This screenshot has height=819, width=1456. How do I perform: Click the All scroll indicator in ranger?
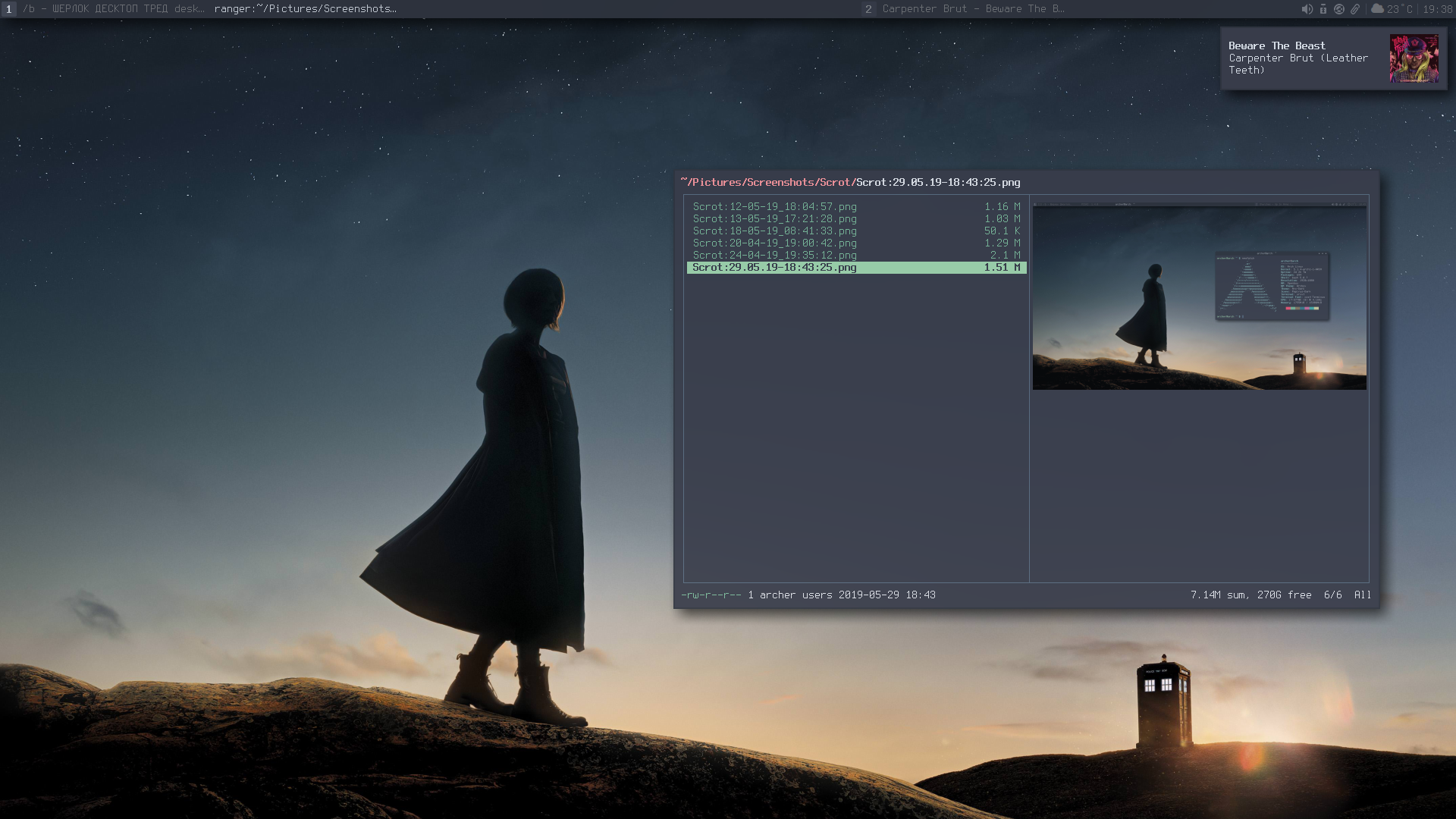click(1363, 595)
